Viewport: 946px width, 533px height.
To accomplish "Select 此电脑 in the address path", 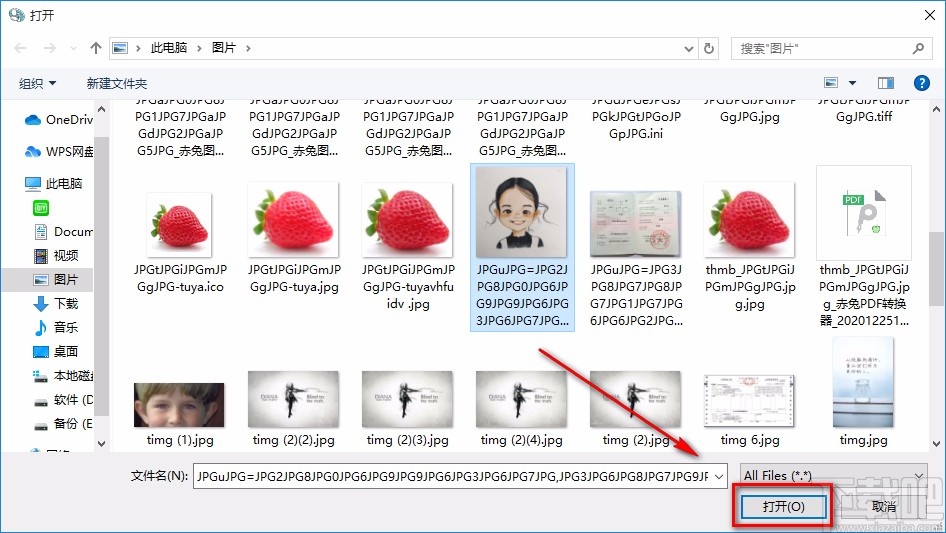I will pos(169,48).
